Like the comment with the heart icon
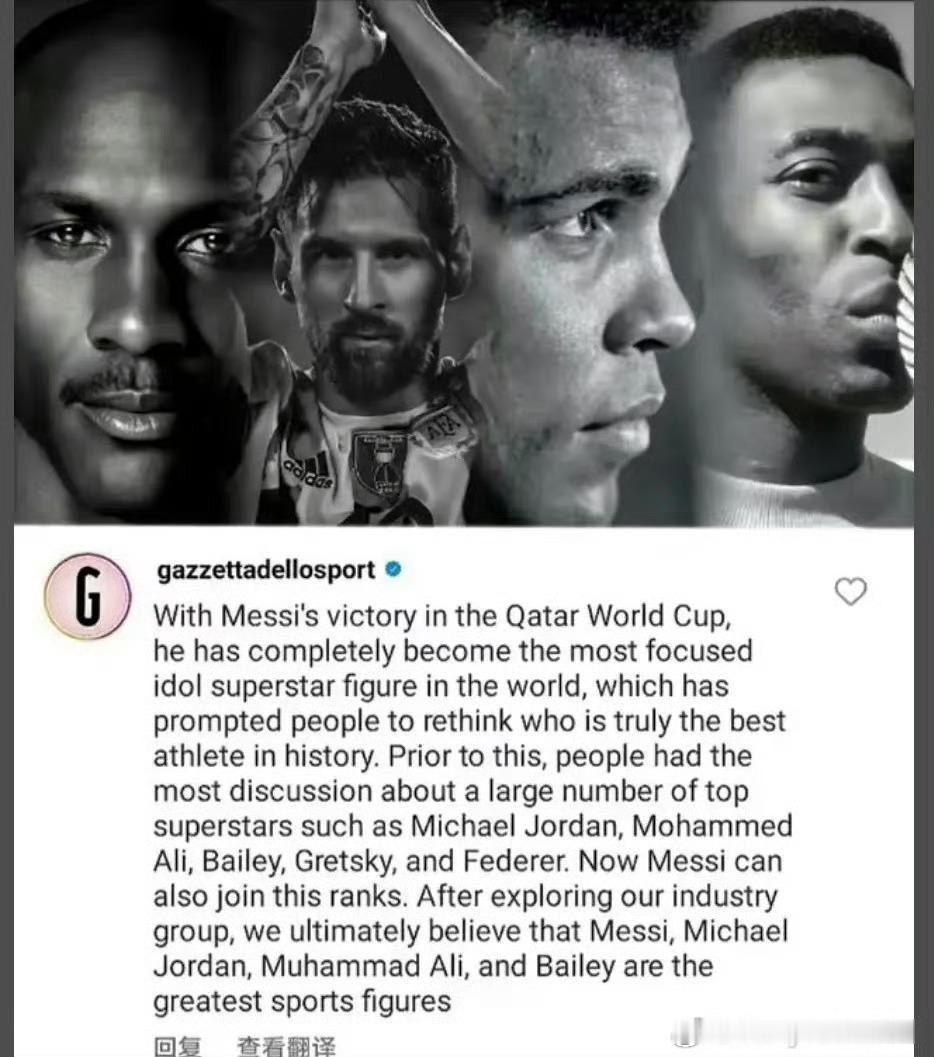 pos(850,592)
